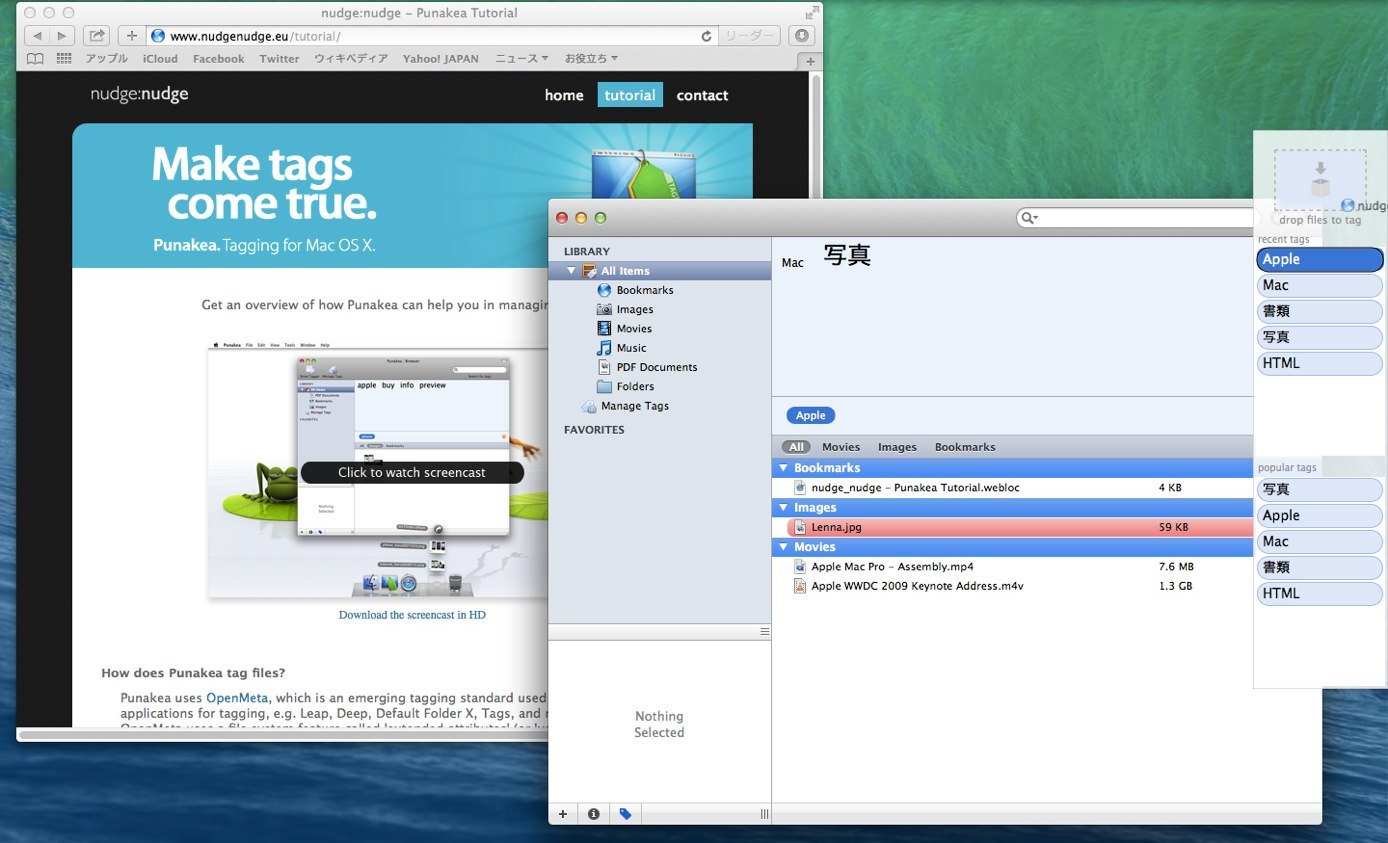Reload the page in Safari
This screenshot has height=843, width=1388.
pos(706,36)
